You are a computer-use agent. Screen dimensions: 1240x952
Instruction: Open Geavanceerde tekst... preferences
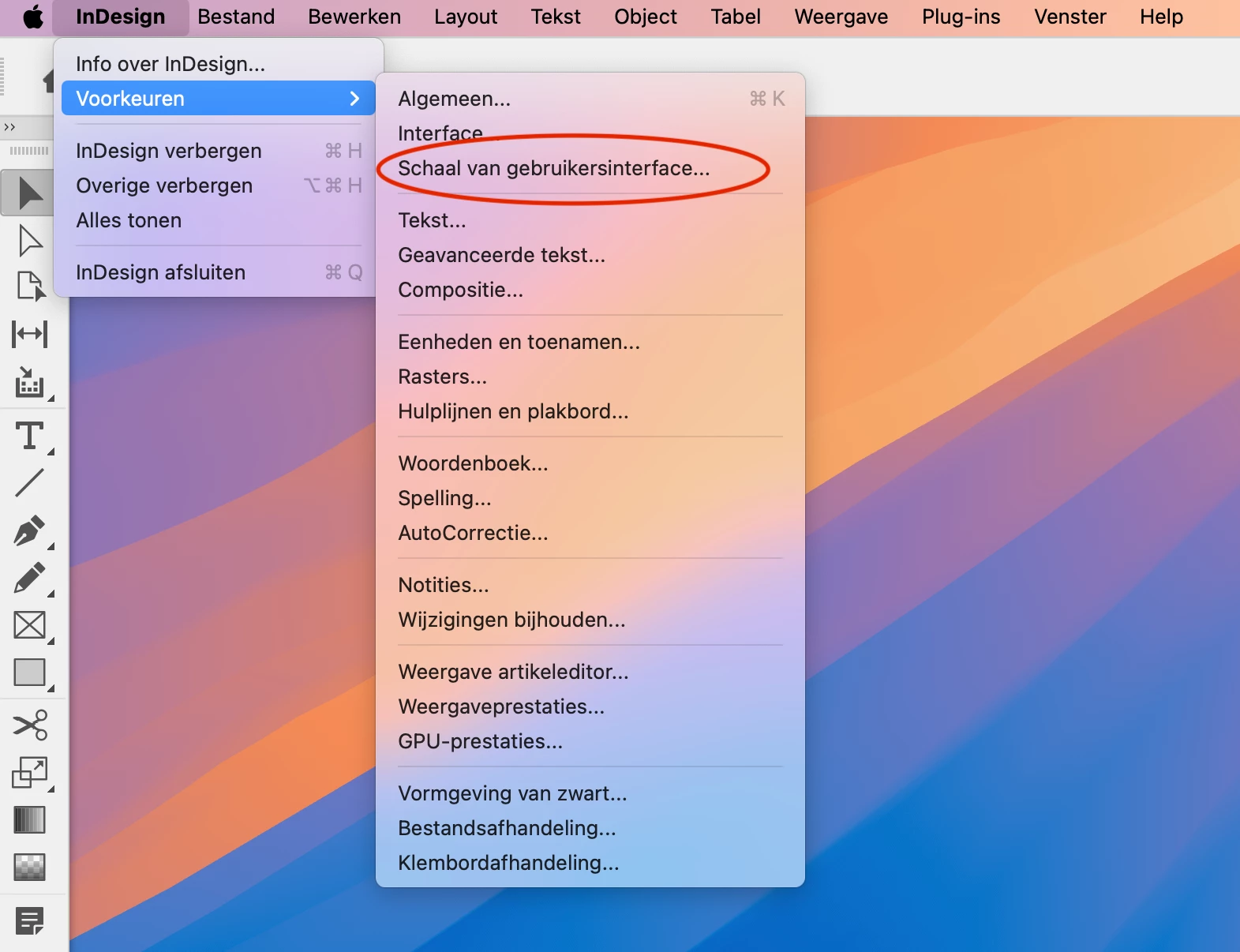590,255
